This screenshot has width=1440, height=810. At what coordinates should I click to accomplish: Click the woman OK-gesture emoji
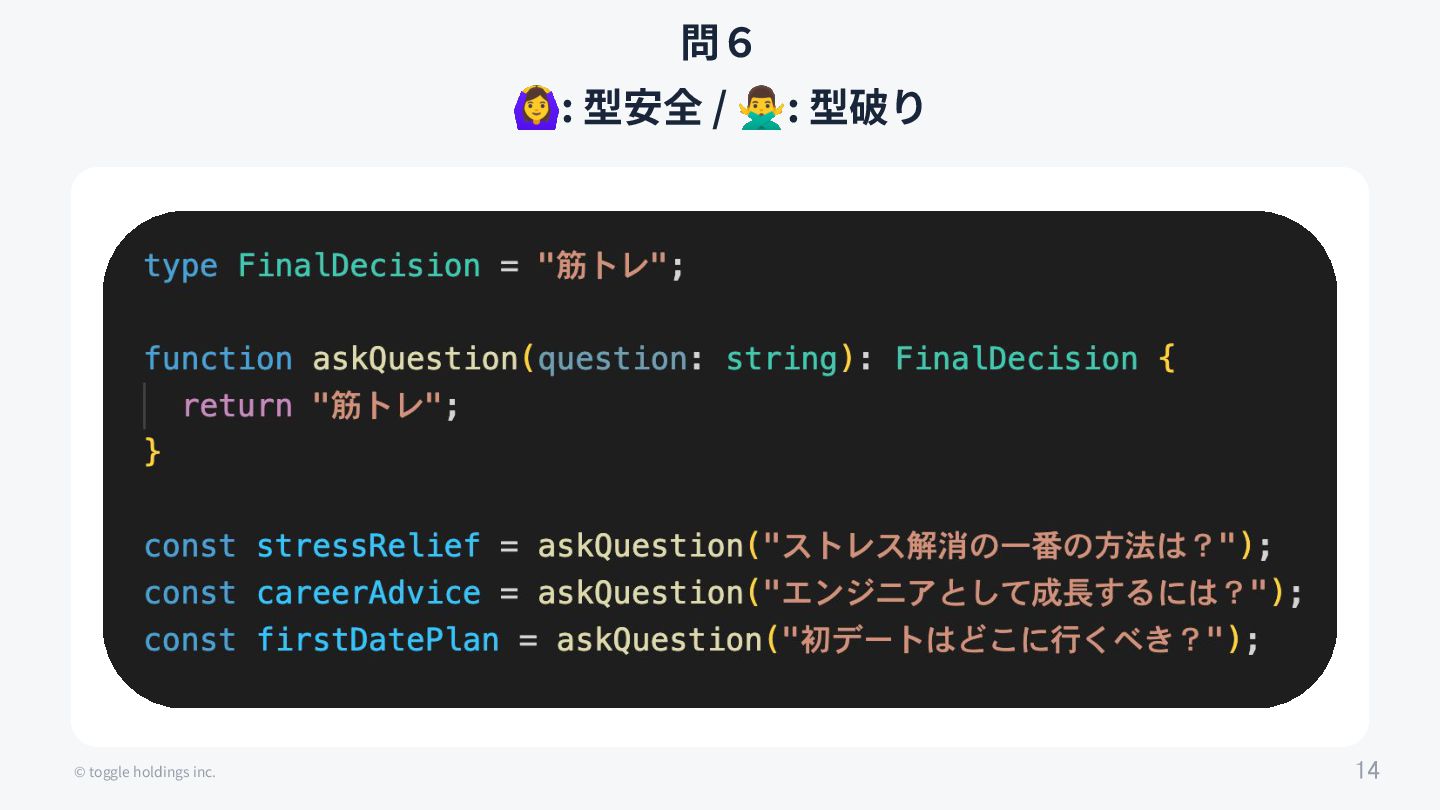(x=534, y=108)
